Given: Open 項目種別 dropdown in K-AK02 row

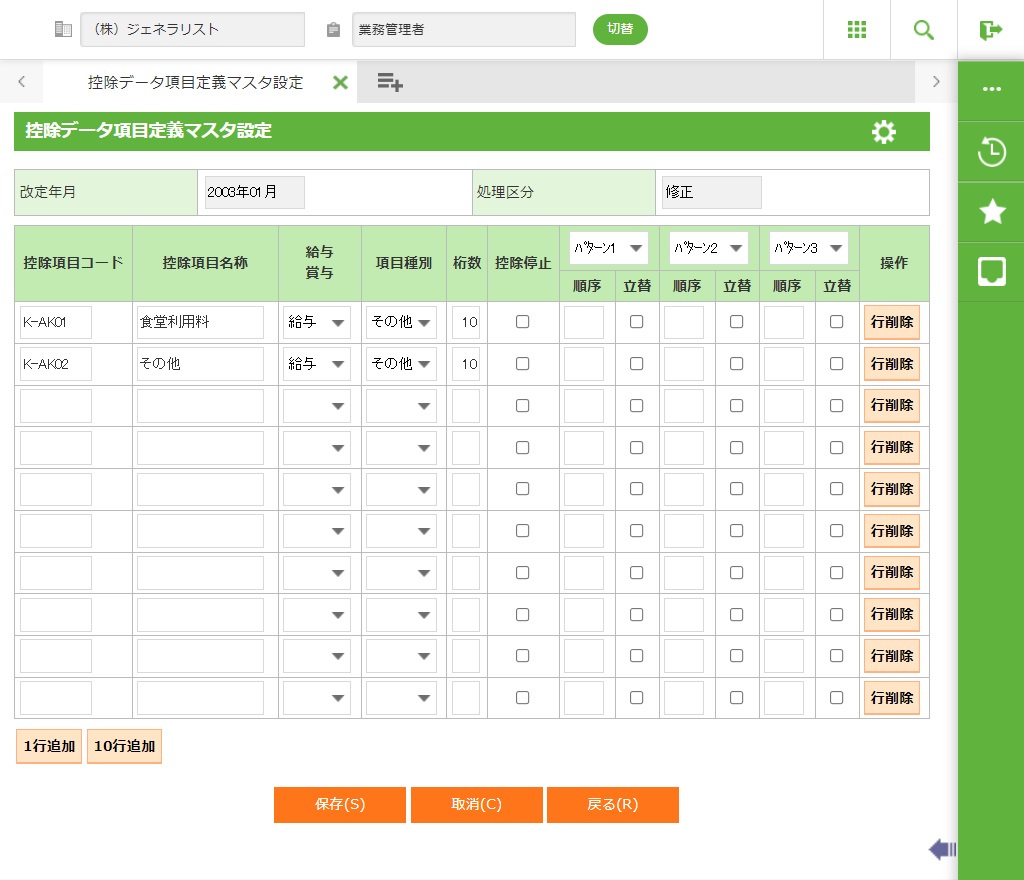Looking at the screenshot, I should click(x=401, y=364).
